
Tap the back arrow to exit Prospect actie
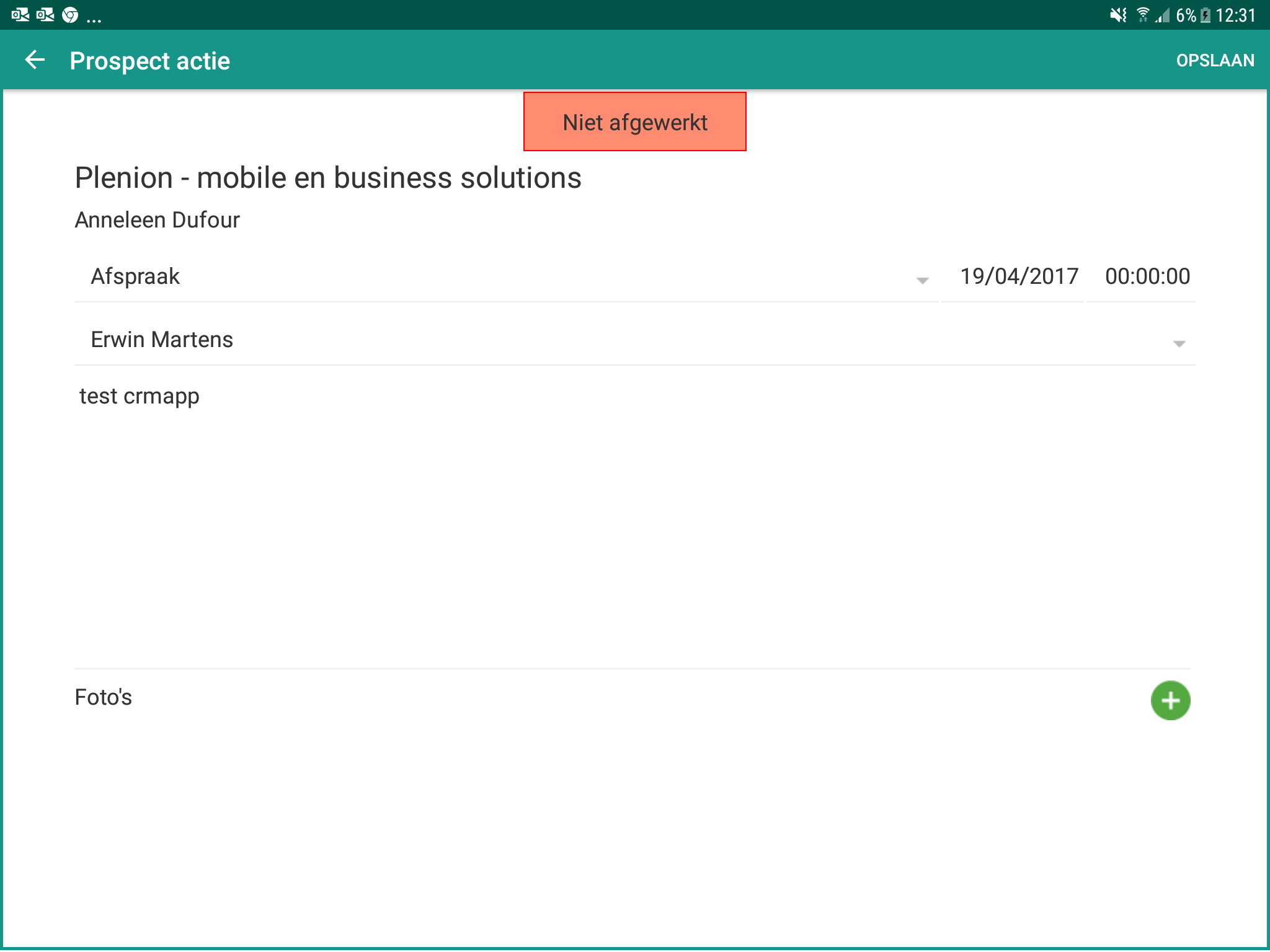tap(35, 59)
